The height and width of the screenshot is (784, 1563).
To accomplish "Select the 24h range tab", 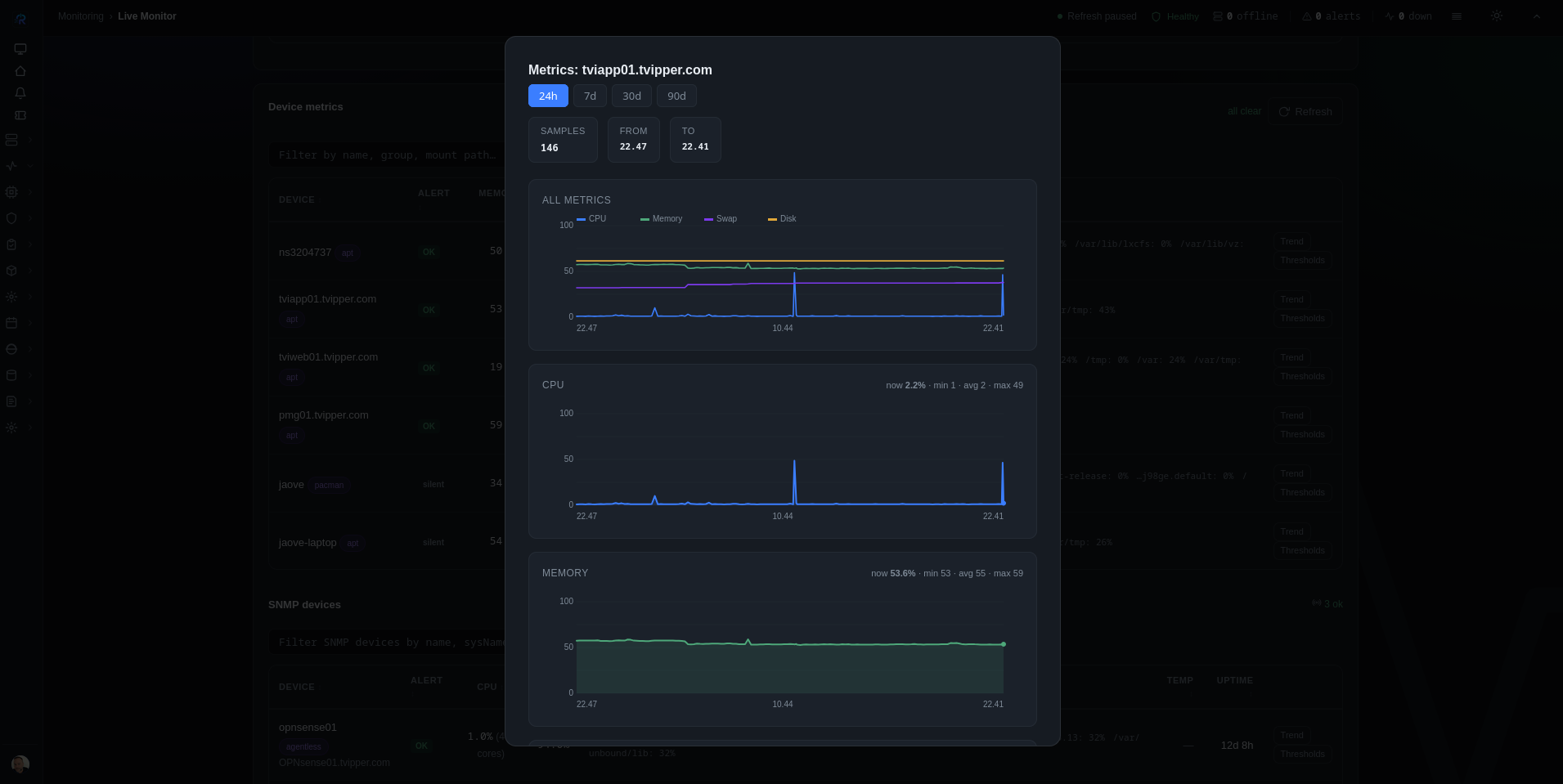I will (x=548, y=96).
